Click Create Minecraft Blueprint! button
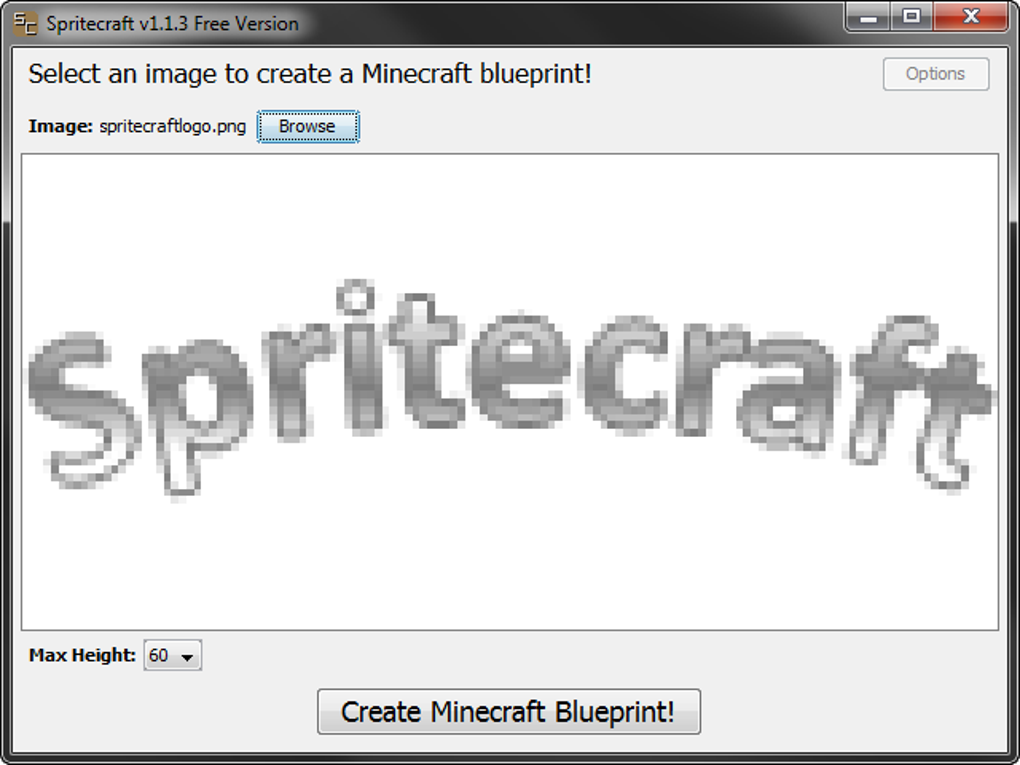Screen dimensions: 1020x765 tap(508, 712)
